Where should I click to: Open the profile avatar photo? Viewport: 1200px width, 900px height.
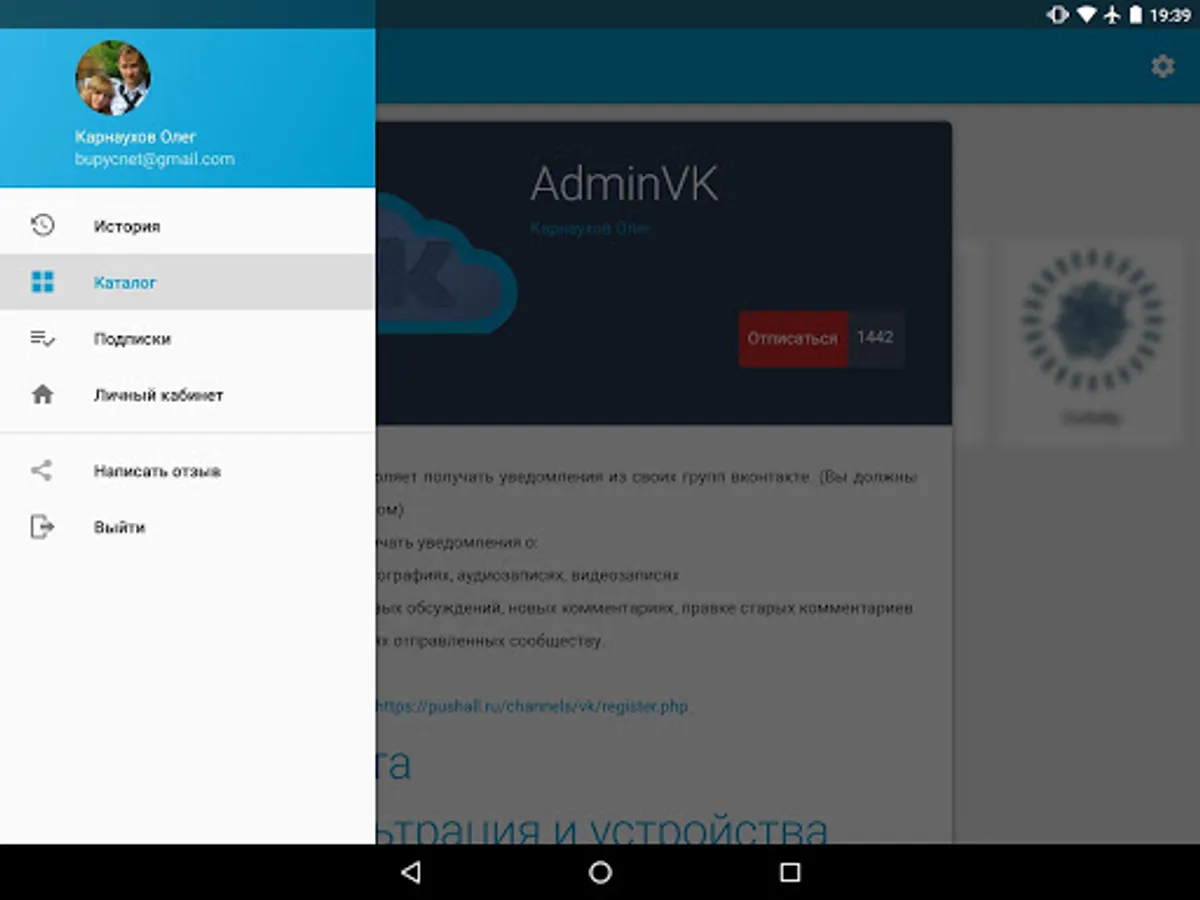pos(113,78)
